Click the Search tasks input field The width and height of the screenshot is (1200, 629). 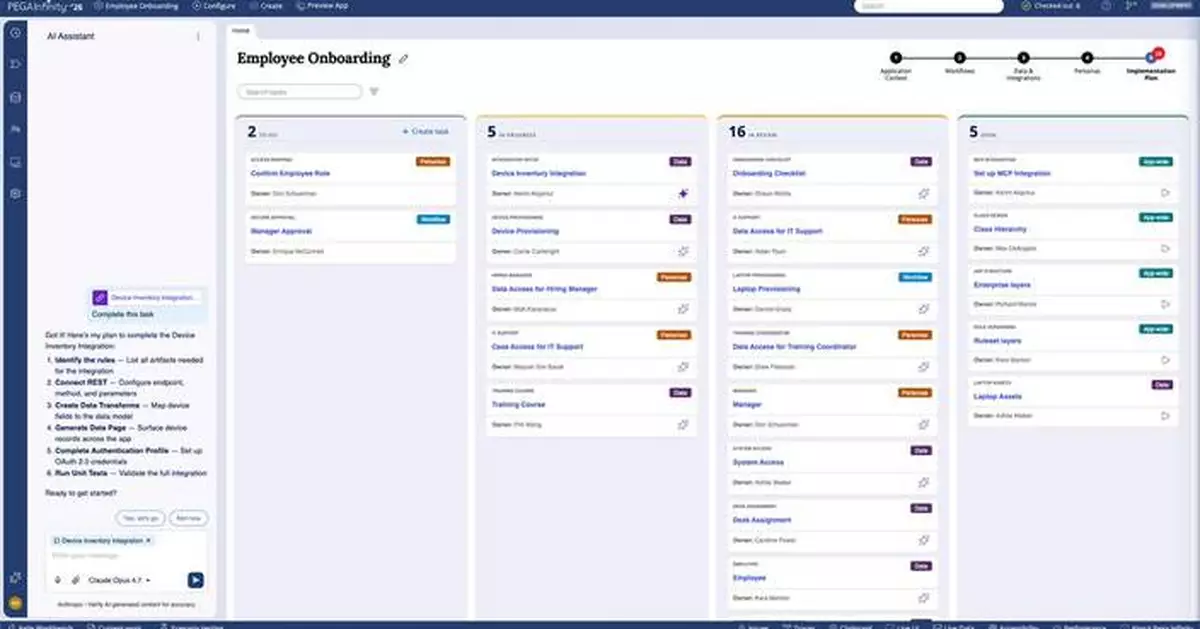click(x=299, y=92)
